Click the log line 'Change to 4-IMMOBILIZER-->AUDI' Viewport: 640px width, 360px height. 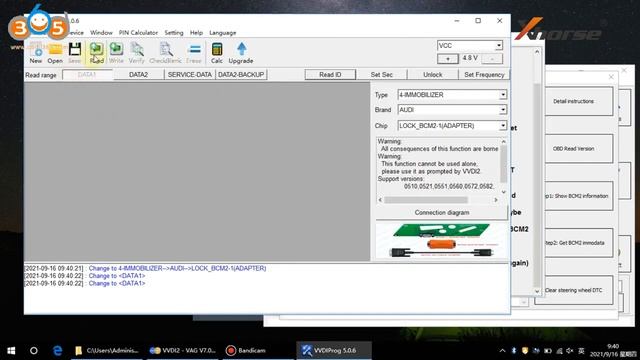pos(145,268)
